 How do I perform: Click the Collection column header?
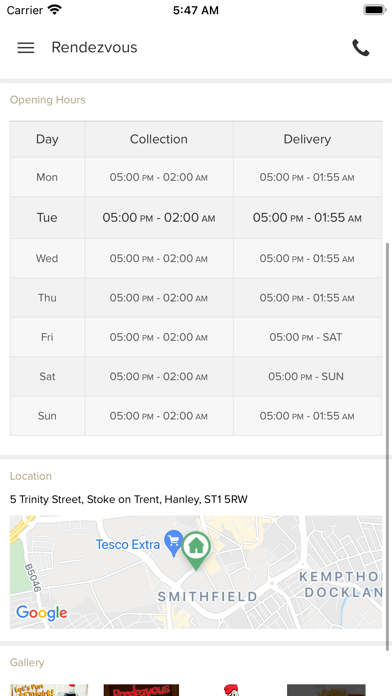(159, 139)
